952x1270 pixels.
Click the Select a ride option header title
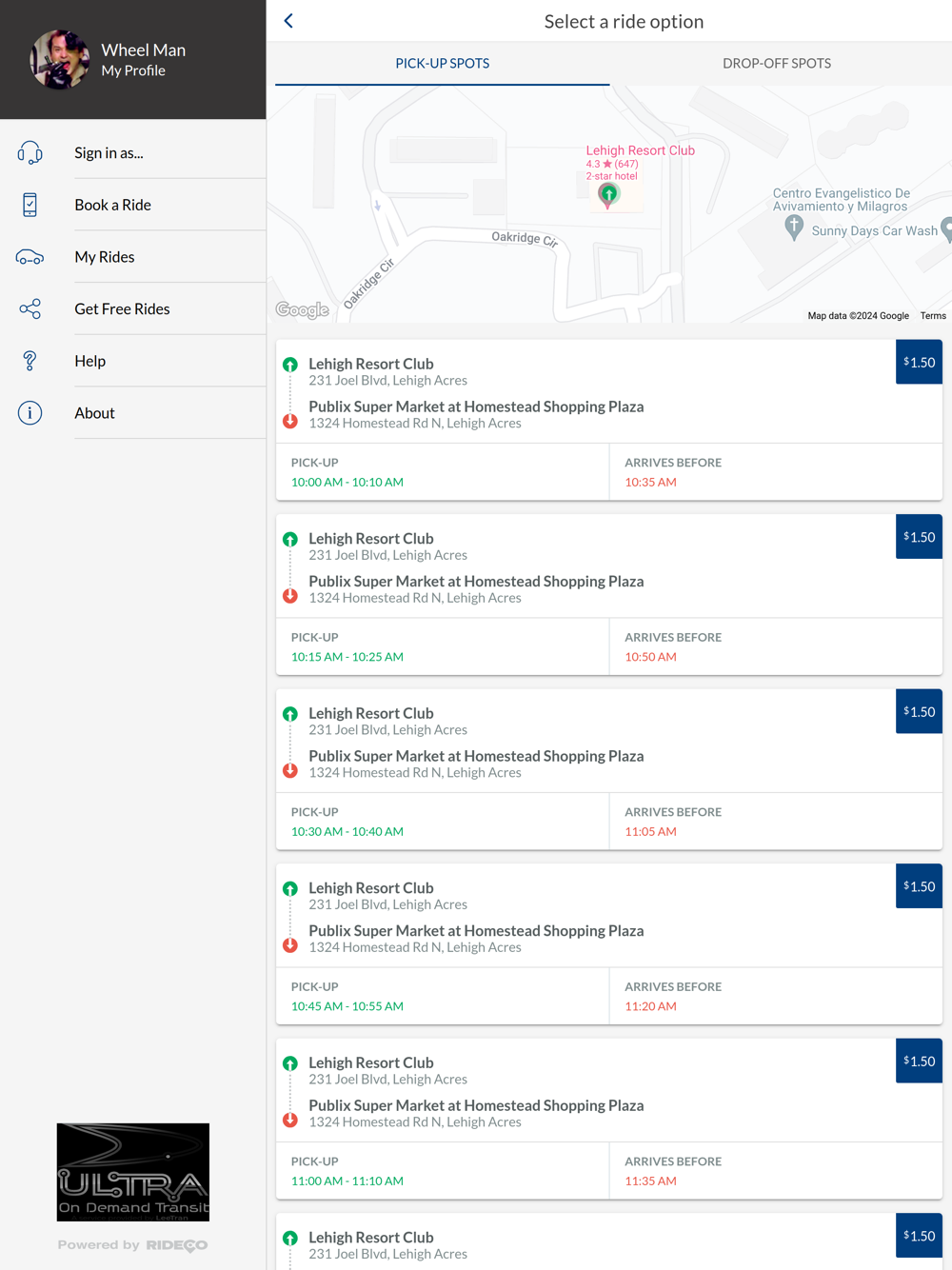[x=624, y=21]
